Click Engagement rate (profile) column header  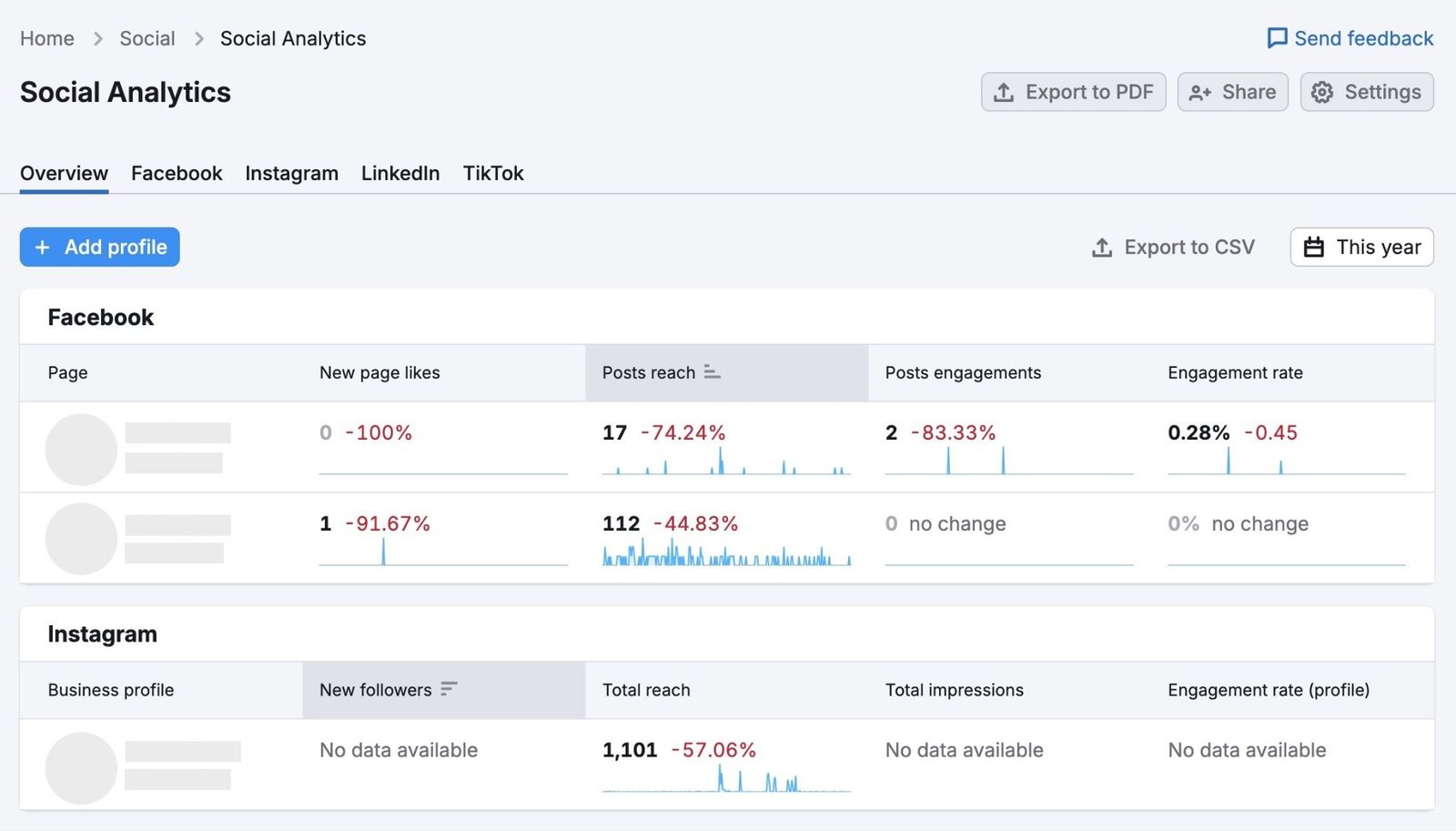coord(1269,690)
